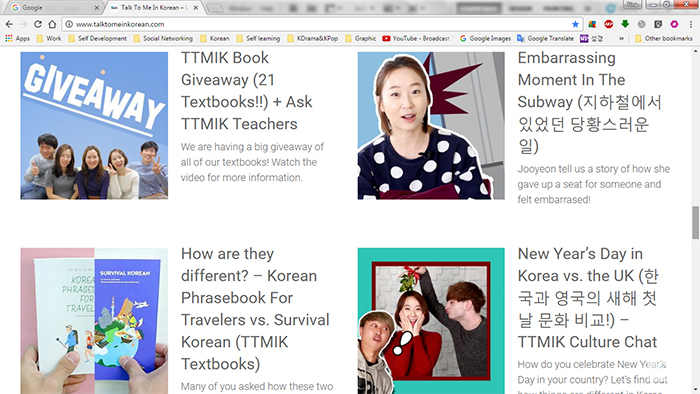Open the magenta hexagon extension icon

click(x=674, y=24)
